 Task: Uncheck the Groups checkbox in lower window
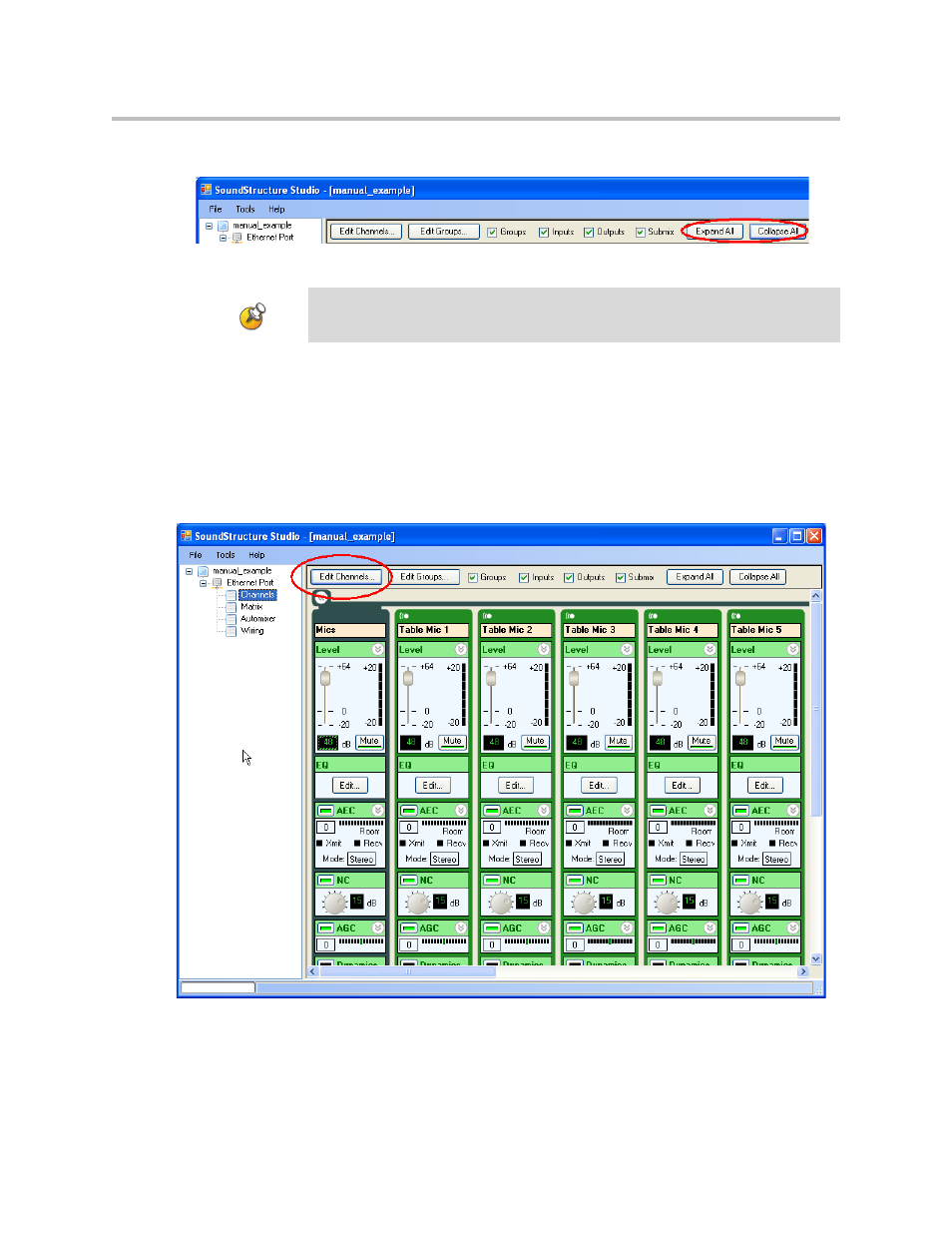coord(473,578)
